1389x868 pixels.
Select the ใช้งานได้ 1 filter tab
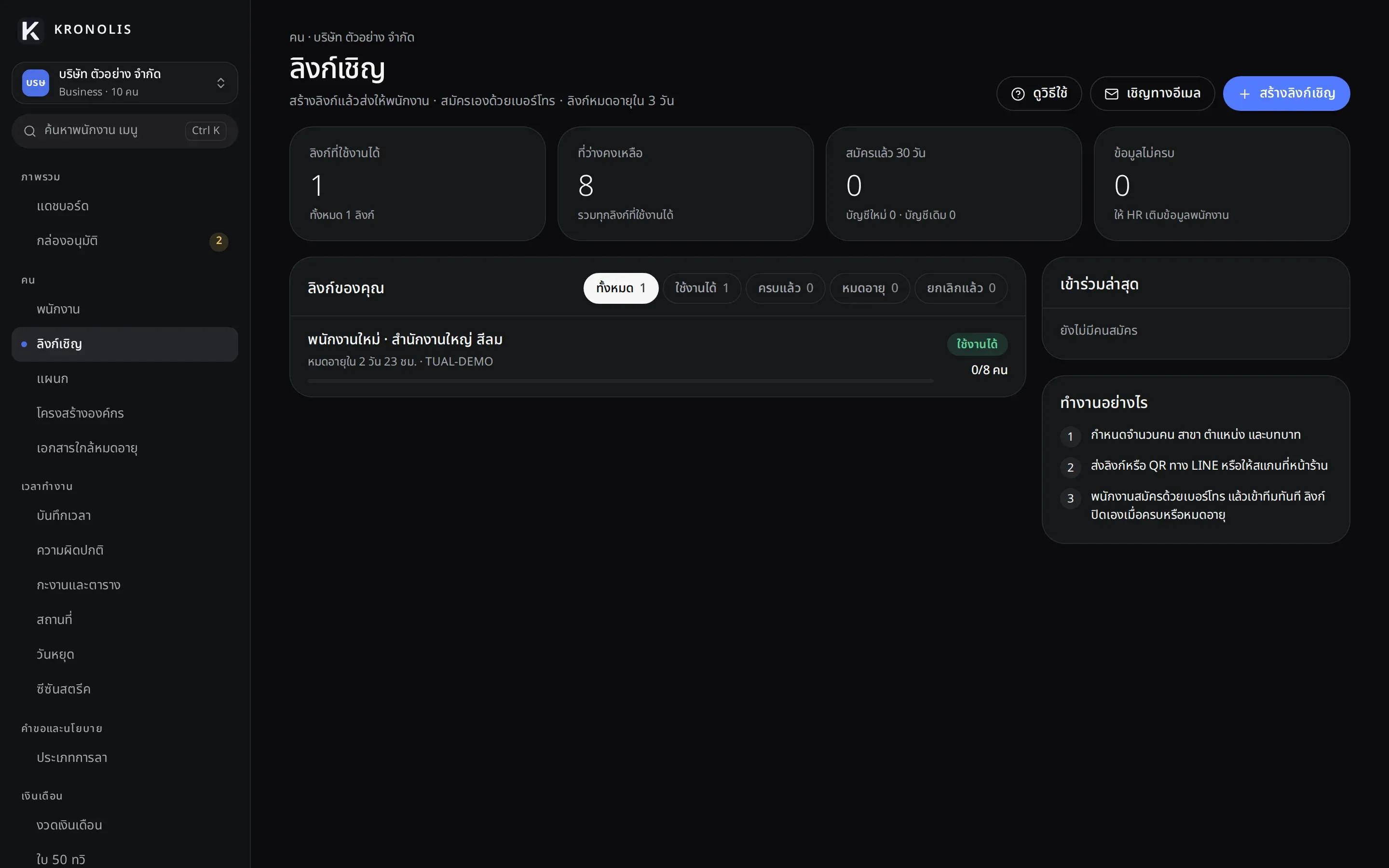pyautogui.click(x=702, y=288)
